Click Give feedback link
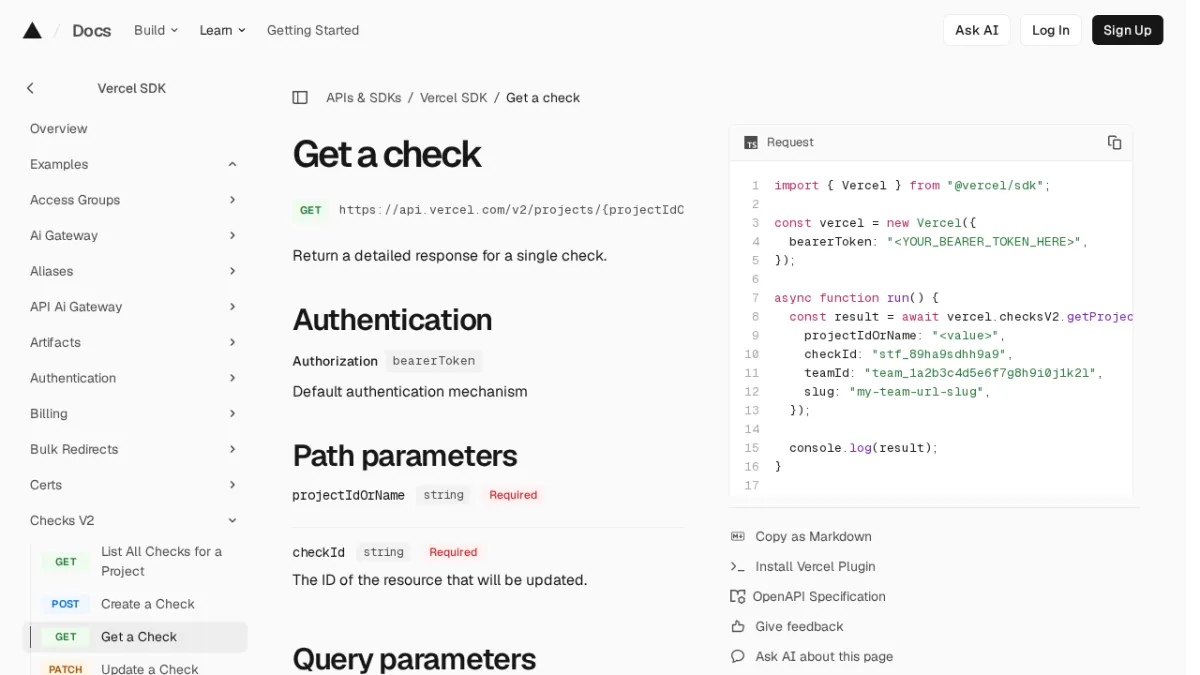The image size is (1200, 675). (800, 626)
